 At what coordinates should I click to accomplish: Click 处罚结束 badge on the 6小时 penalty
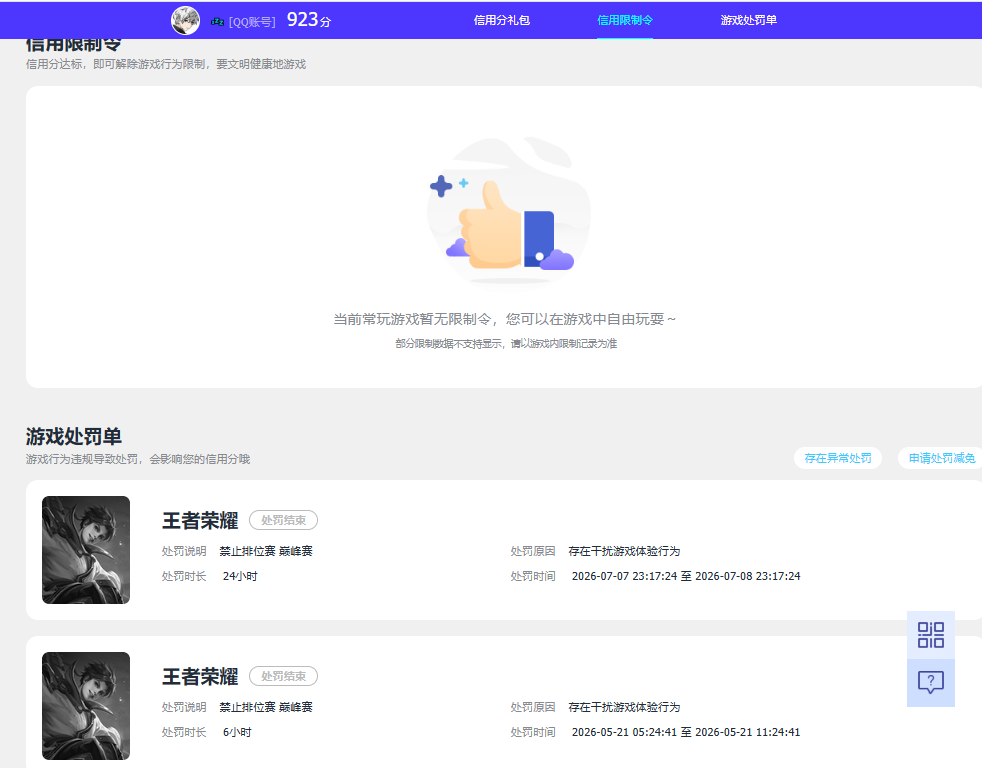coord(284,676)
